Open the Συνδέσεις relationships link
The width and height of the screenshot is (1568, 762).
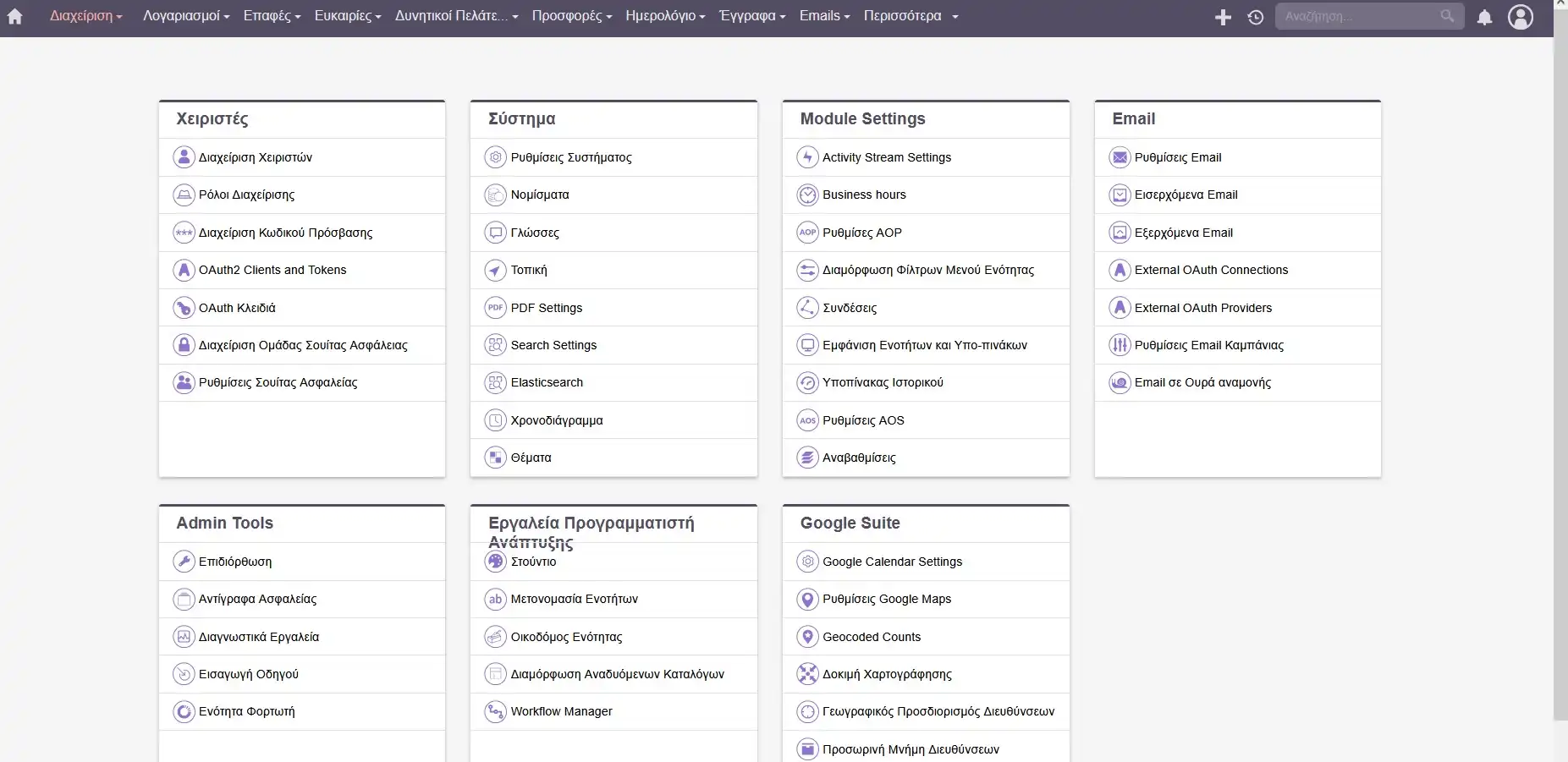pyautogui.click(x=850, y=308)
